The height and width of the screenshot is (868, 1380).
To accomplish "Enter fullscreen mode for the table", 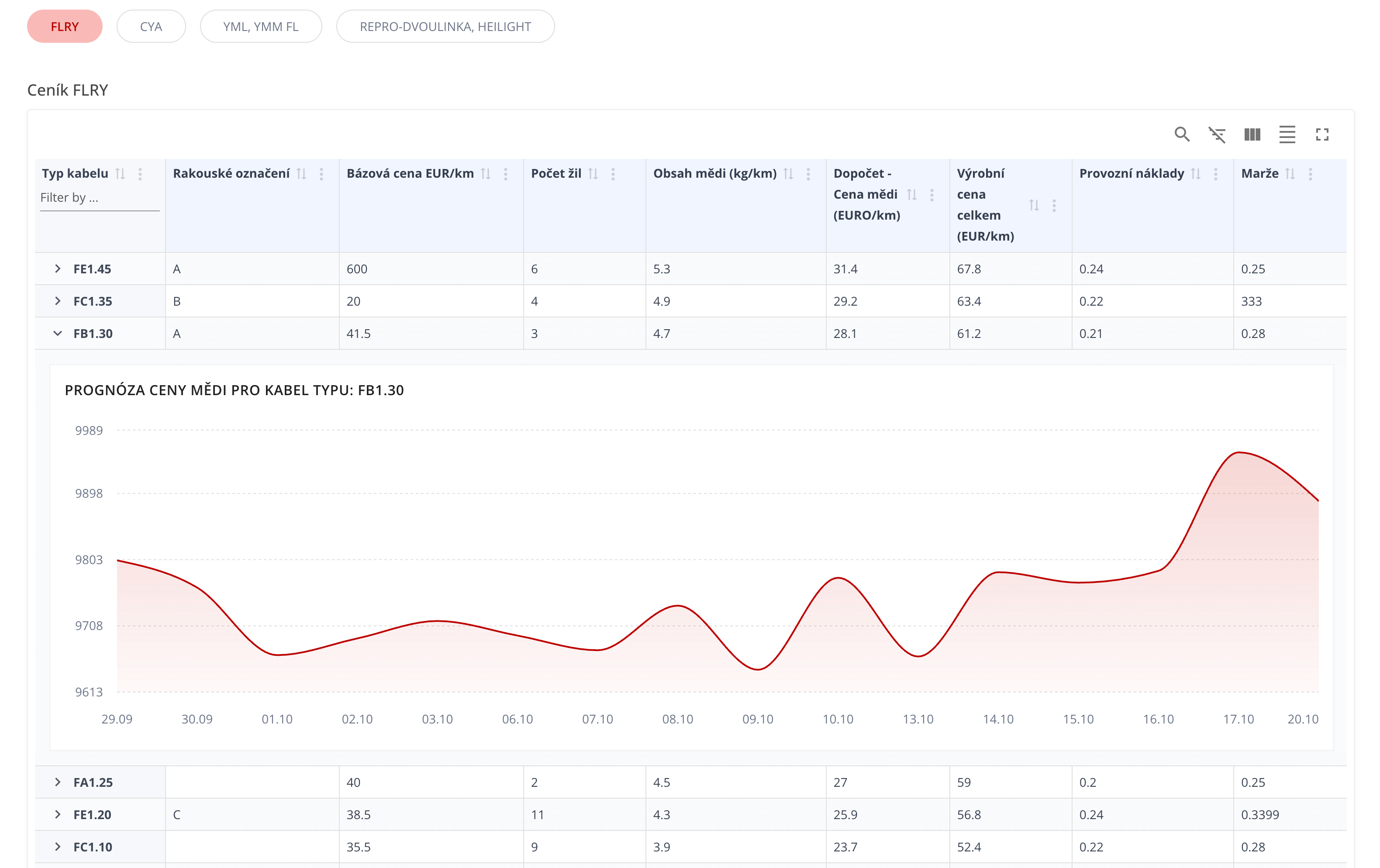I will pos(1323,134).
